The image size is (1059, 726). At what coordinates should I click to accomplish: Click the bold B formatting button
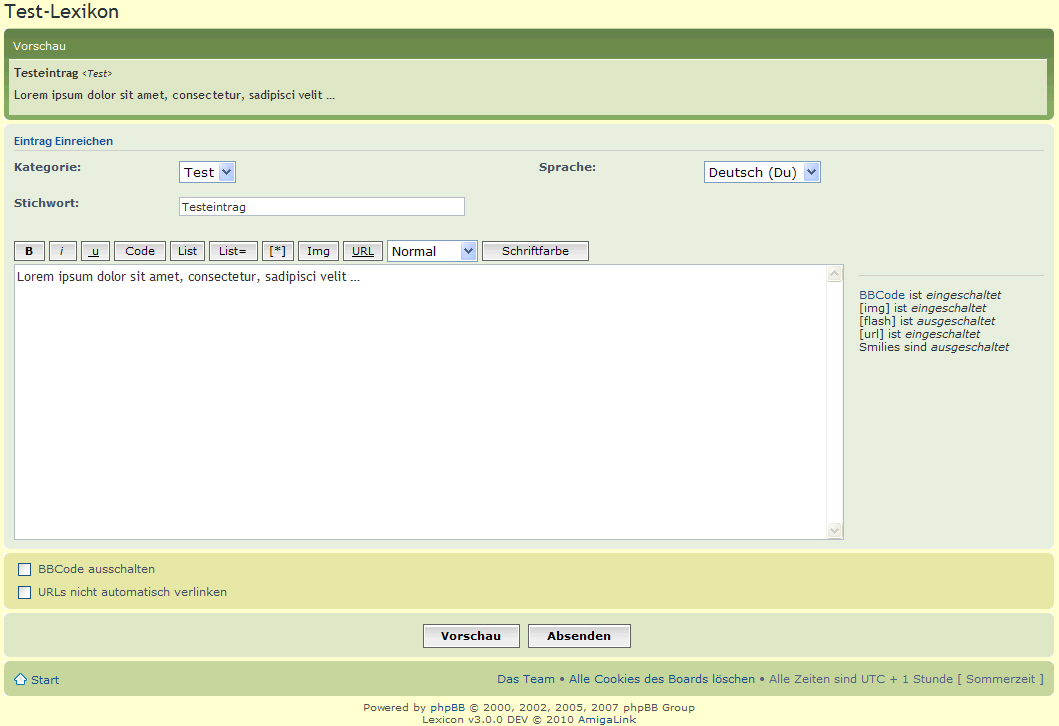[x=29, y=251]
